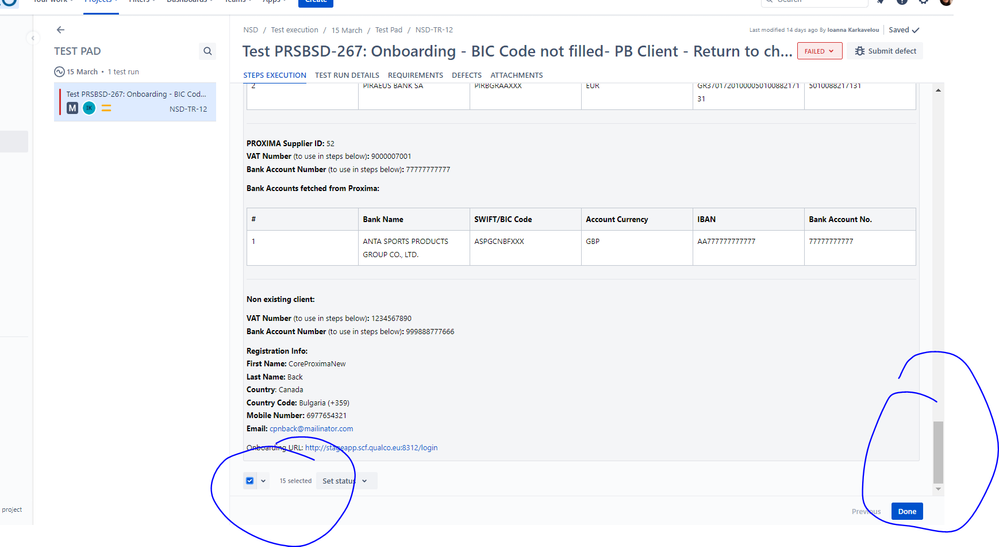Click the AA777777777777 IBAN cell
This screenshot has width=999, height=547.
[748, 248]
